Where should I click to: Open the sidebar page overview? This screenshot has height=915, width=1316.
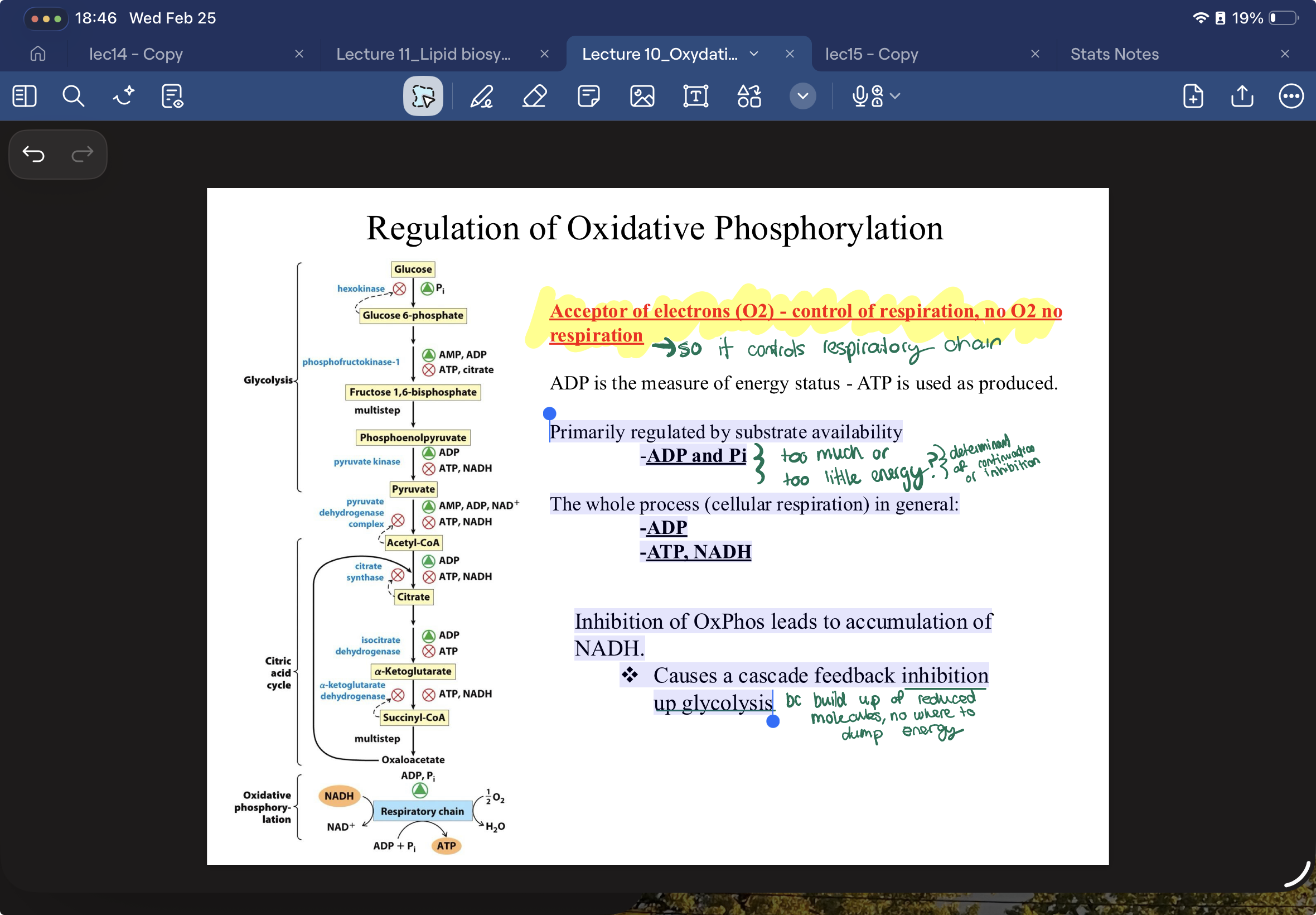[x=23, y=96]
